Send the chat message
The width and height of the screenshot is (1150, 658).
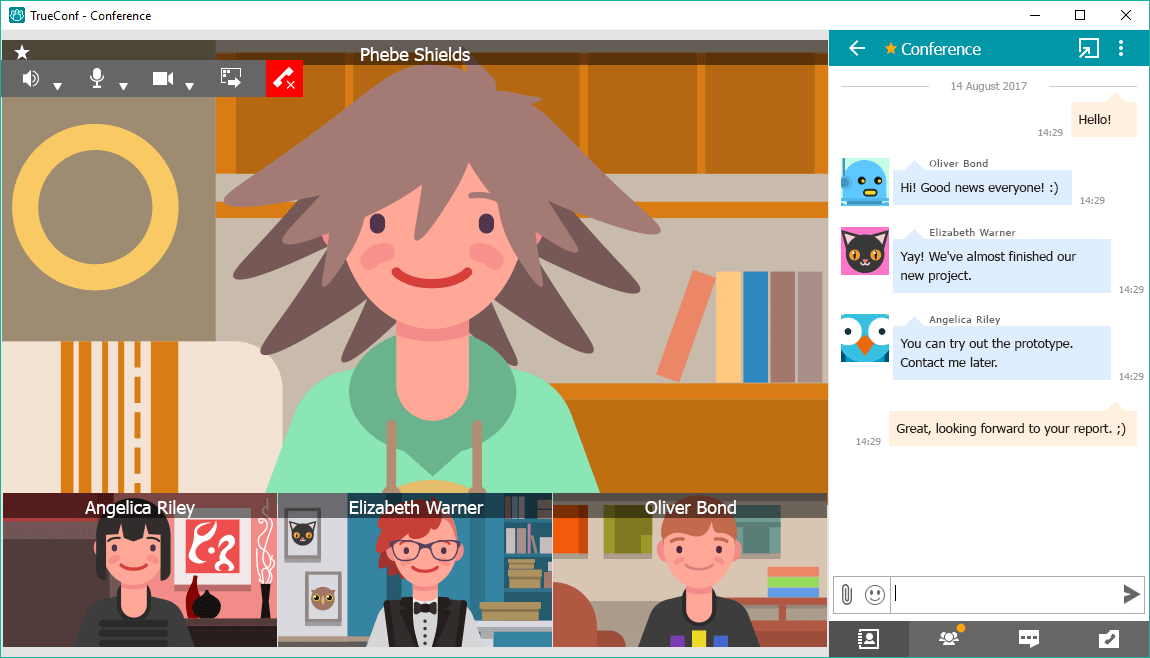tap(1132, 594)
